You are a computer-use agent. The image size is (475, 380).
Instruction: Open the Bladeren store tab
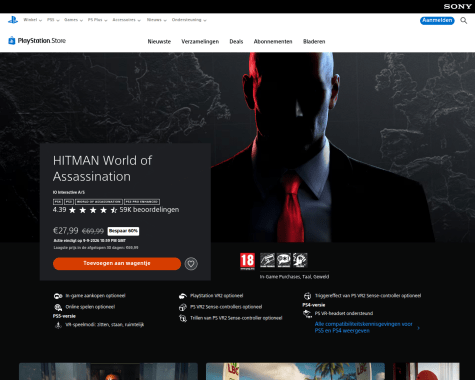tap(314, 42)
